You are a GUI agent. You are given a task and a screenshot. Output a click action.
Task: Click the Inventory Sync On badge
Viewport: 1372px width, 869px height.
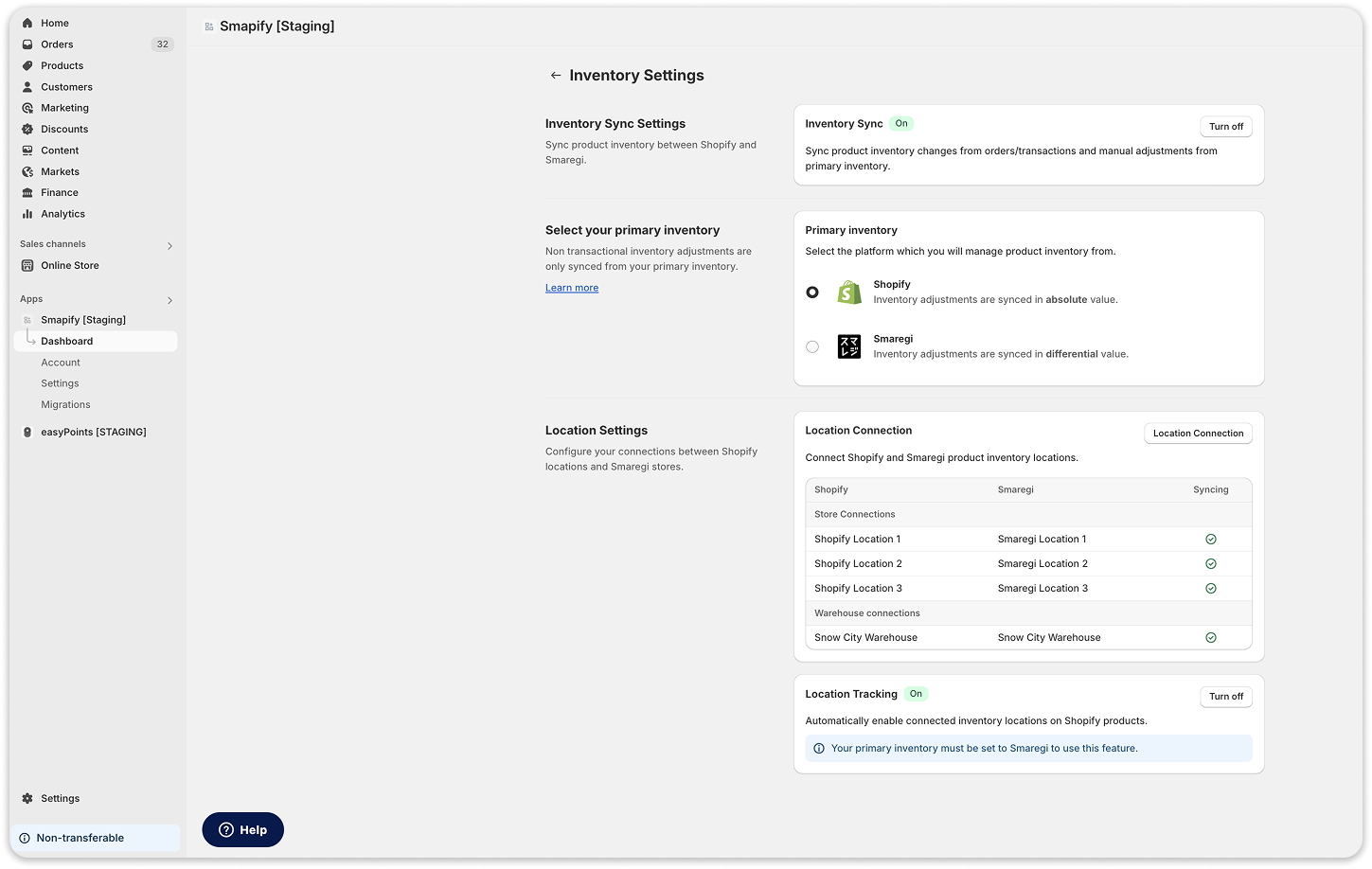click(901, 123)
